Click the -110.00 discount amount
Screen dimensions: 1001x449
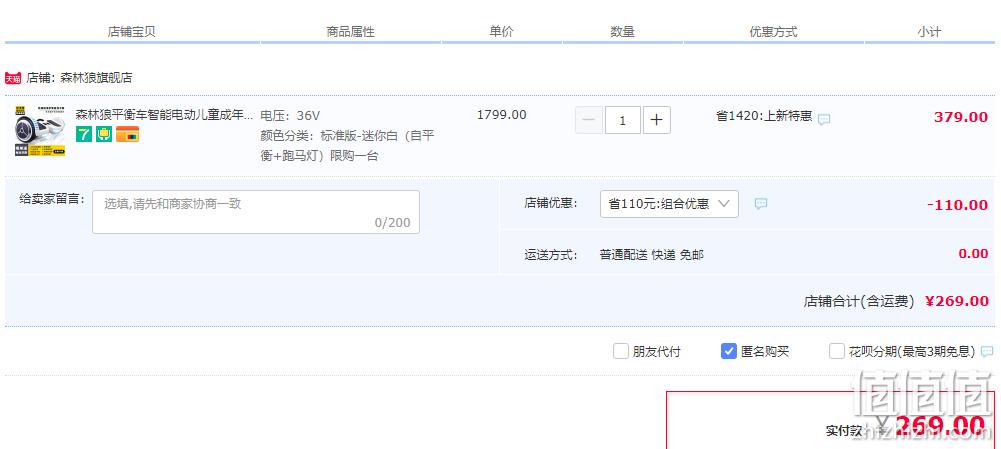[958, 205]
